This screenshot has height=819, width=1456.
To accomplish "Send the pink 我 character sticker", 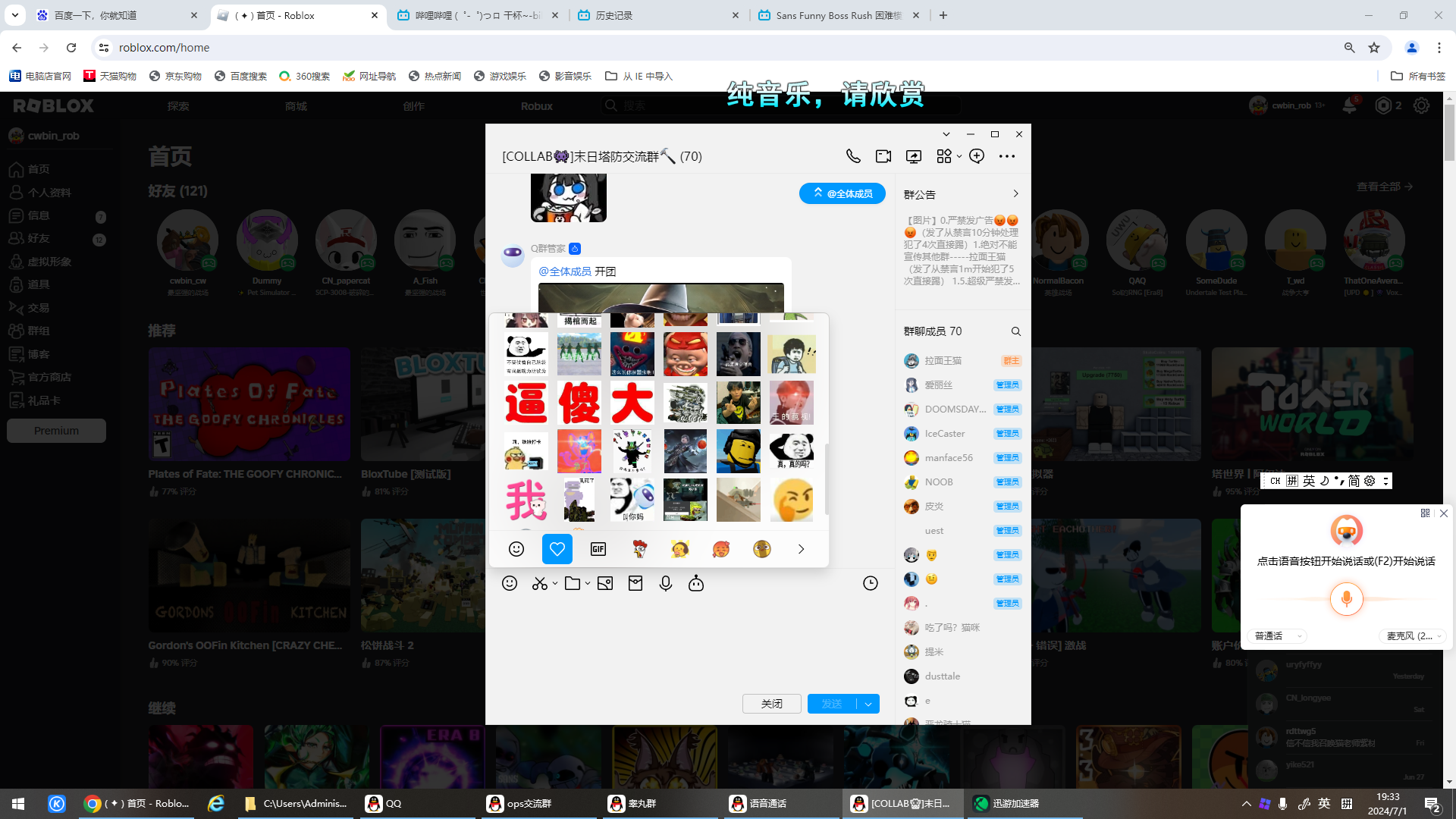I will [x=526, y=500].
